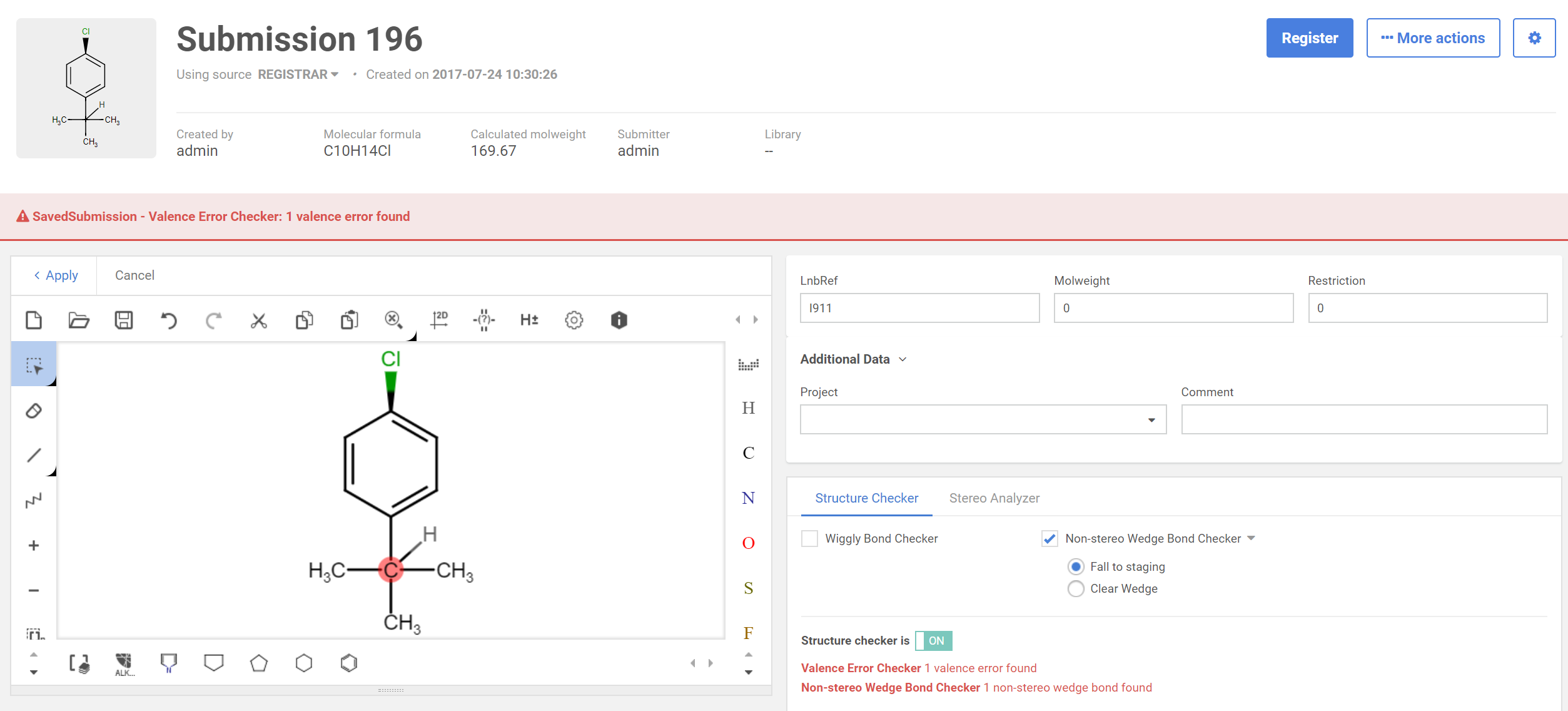
Task: Switch to the Stereo Analyzer tab
Action: (994, 498)
